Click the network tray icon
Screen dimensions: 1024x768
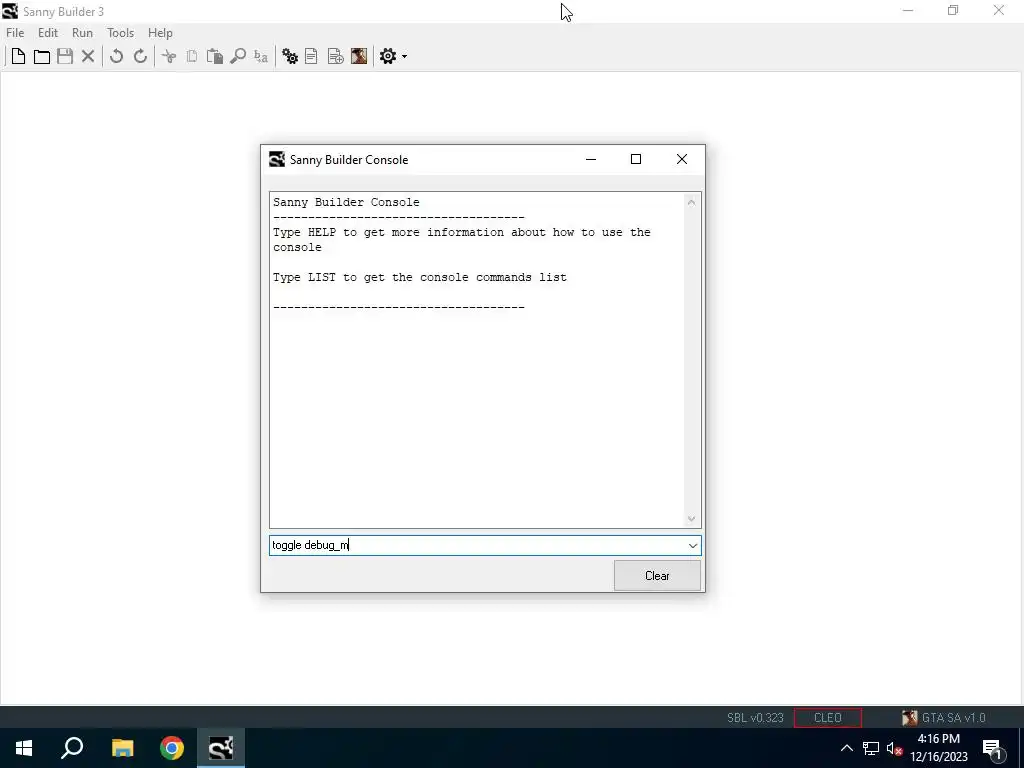point(871,748)
